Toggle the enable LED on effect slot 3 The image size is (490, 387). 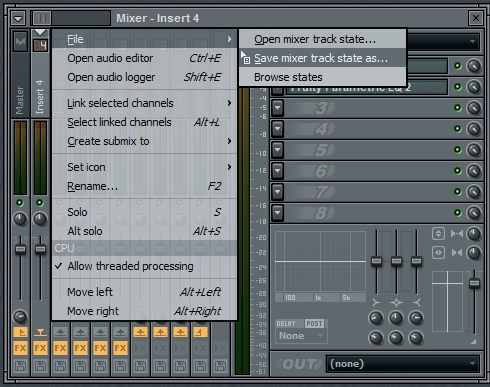[x=458, y=108]
